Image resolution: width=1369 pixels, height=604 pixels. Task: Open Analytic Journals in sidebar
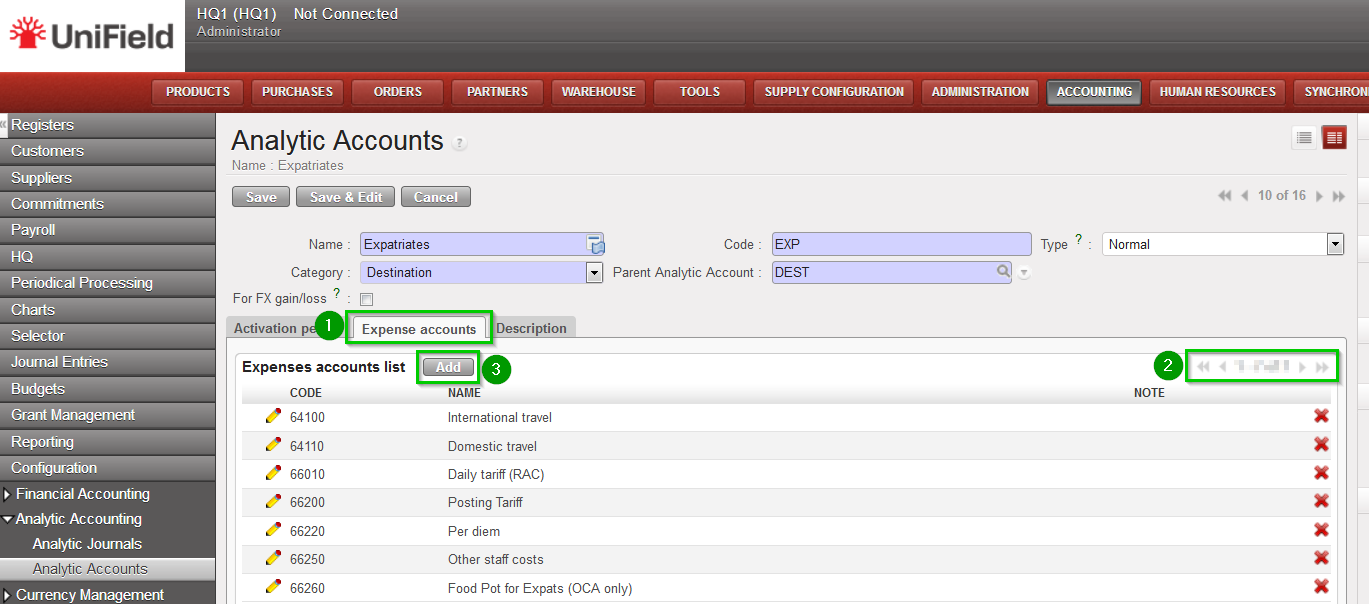pos(87,544)
